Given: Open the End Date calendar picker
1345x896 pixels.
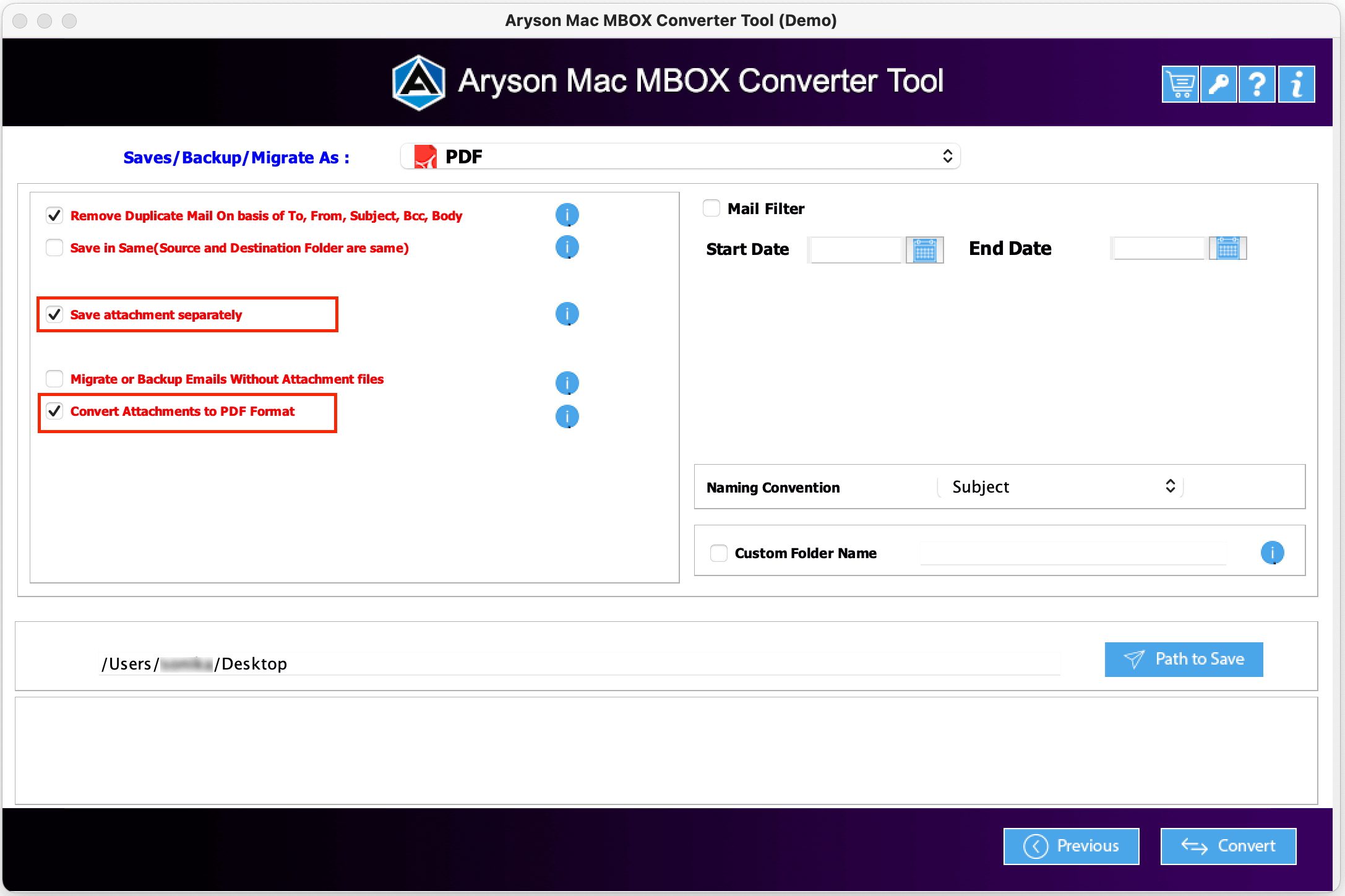Looking at the screenshot, I should pos(1228,249).
